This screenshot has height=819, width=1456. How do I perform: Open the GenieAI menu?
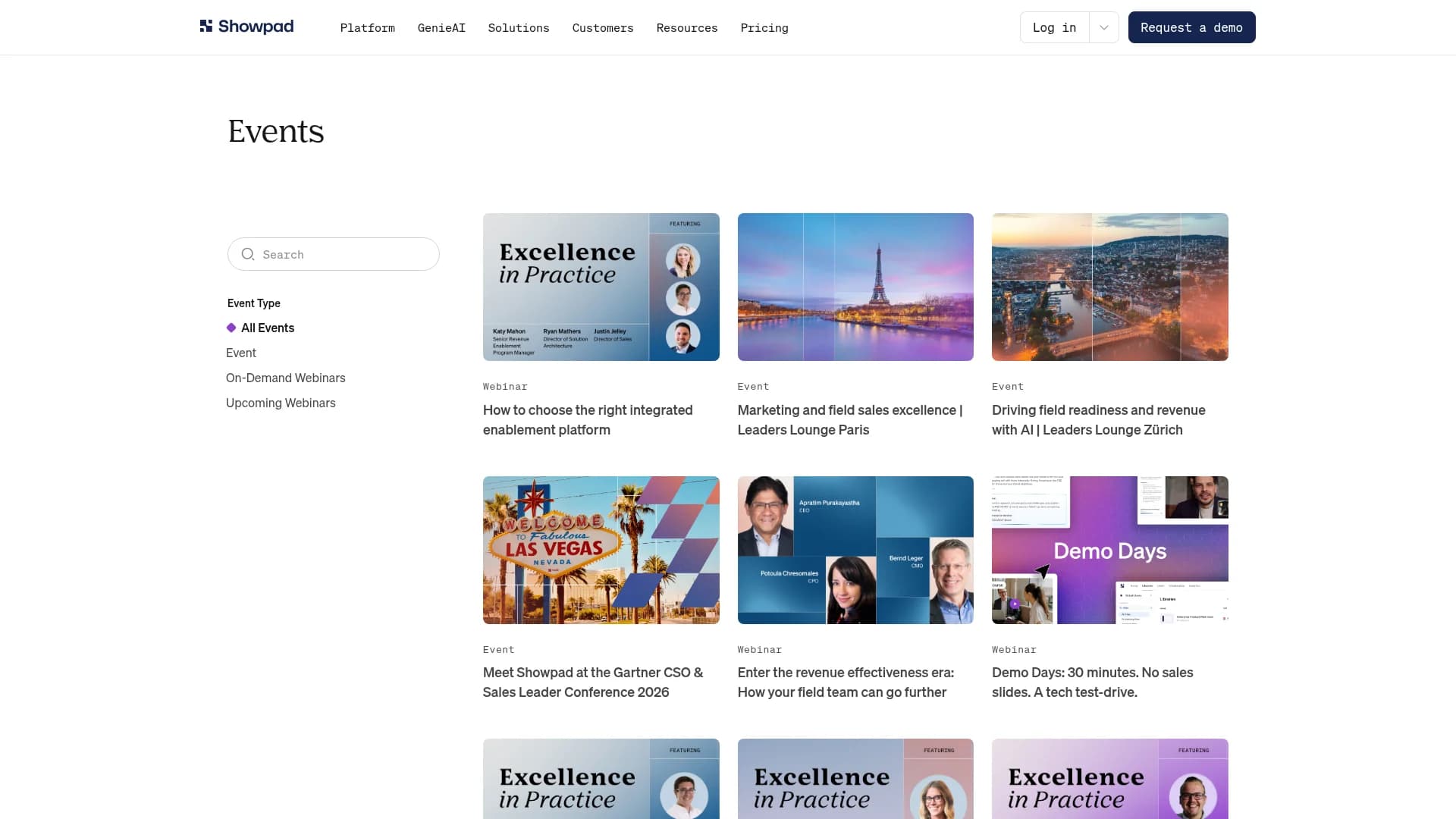(x=441, y=28)
